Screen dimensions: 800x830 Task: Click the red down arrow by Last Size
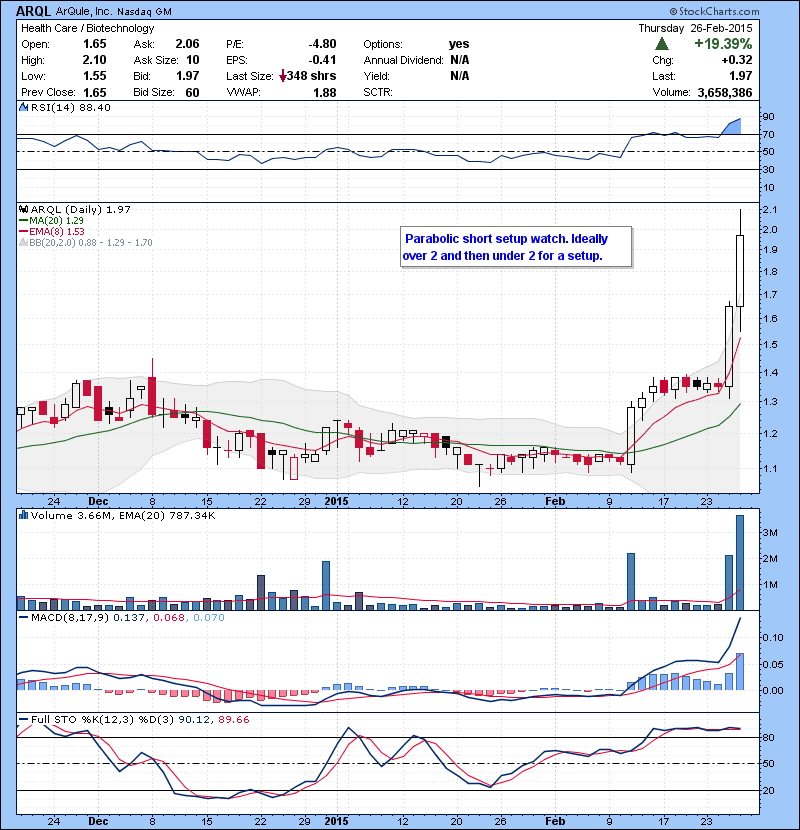285,77
